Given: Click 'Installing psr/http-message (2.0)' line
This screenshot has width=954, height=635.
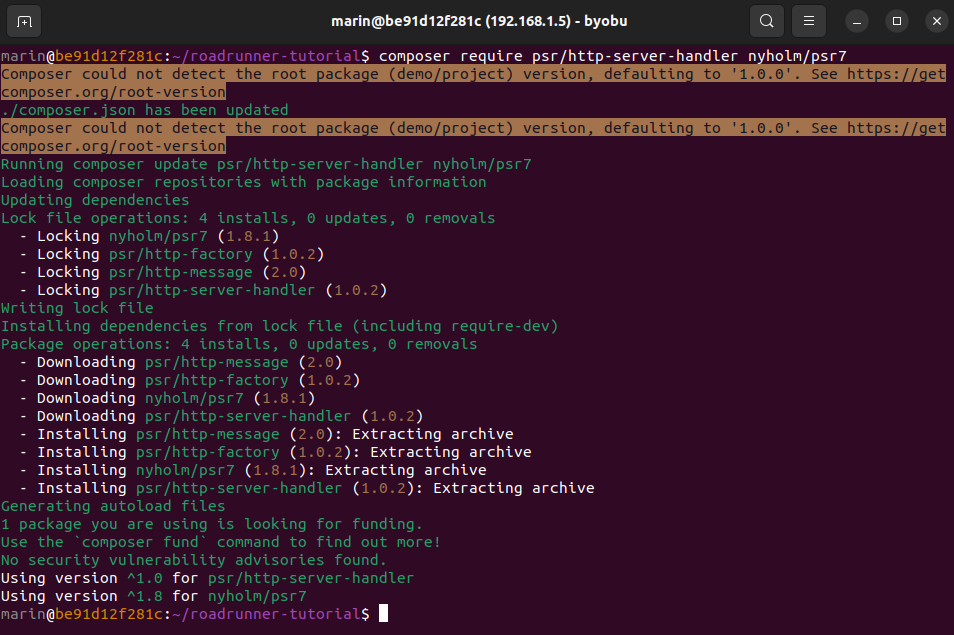Looking at the screenshot, I should coord(266,434).
